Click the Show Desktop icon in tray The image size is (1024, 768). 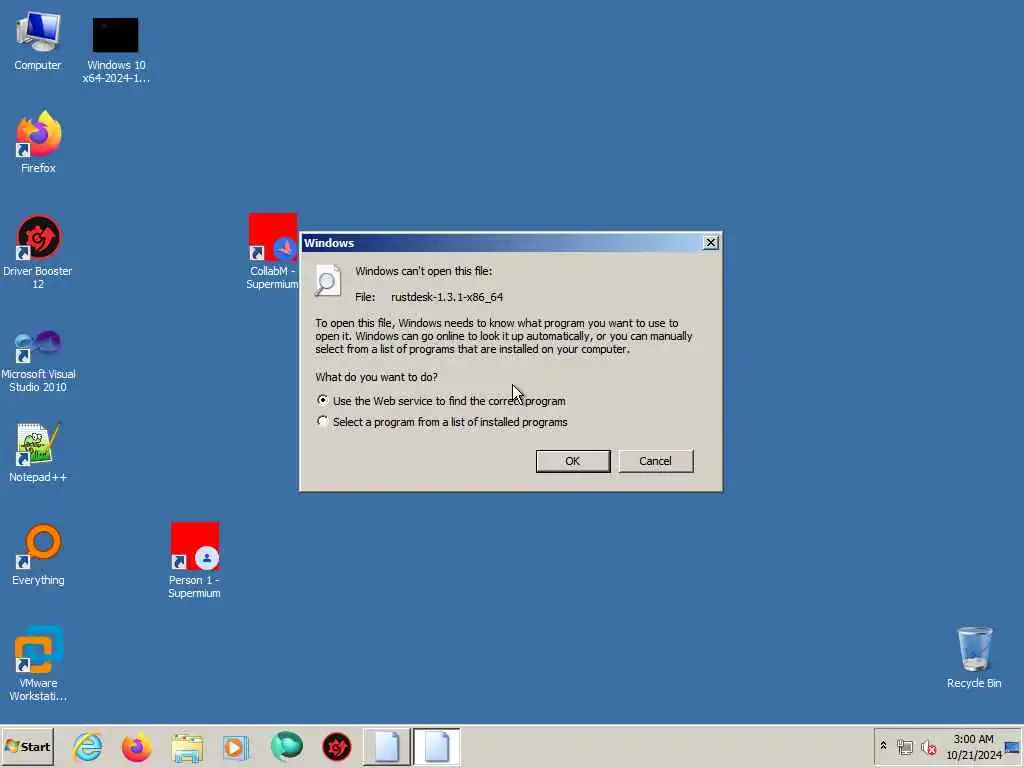(1012, 747)
